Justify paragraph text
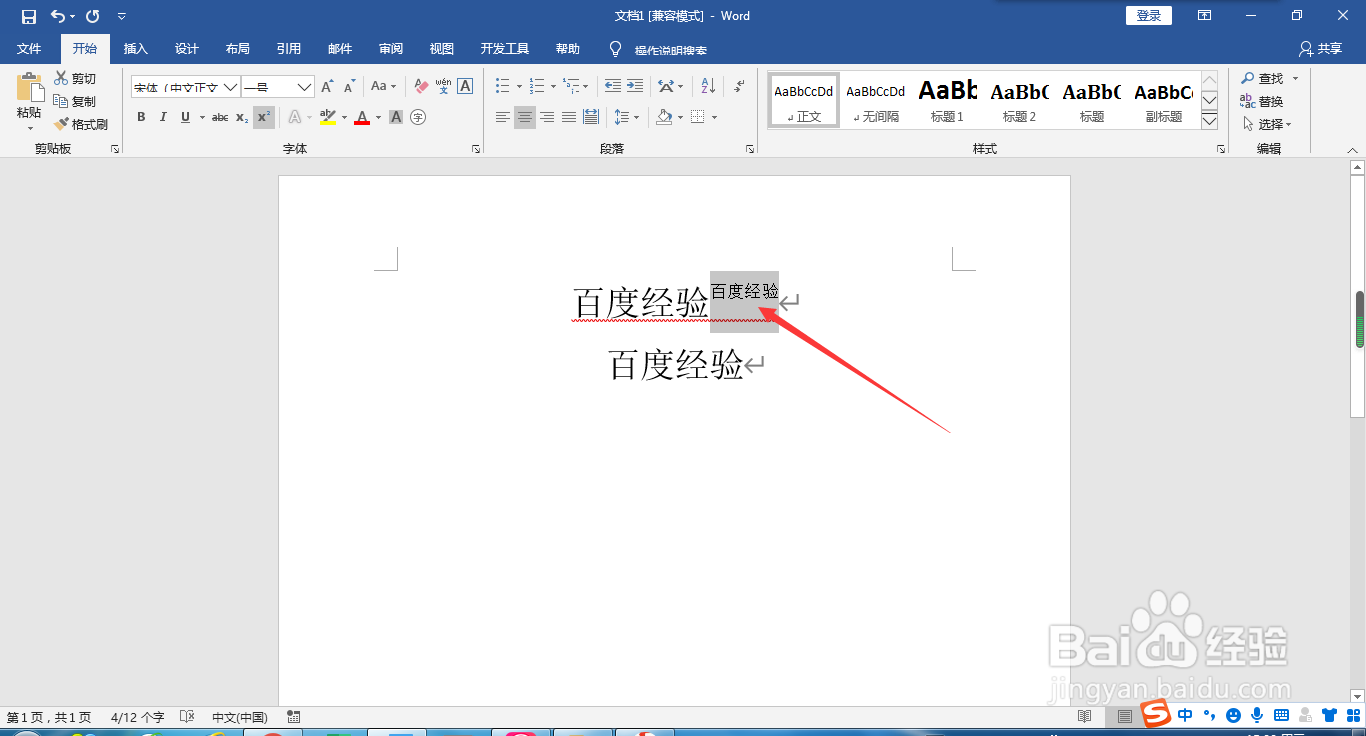The width and height of the screenshot is (1366, 736). click(569, 117)
